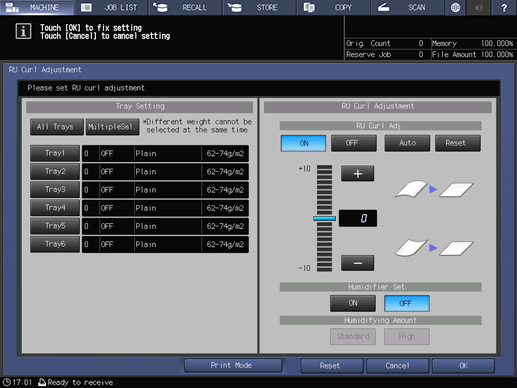Image resolution: width=517 pixels, height=388 pixels.
Task: Click the info icon beside message
Action: pyautogui.click(x=23, y=31)
